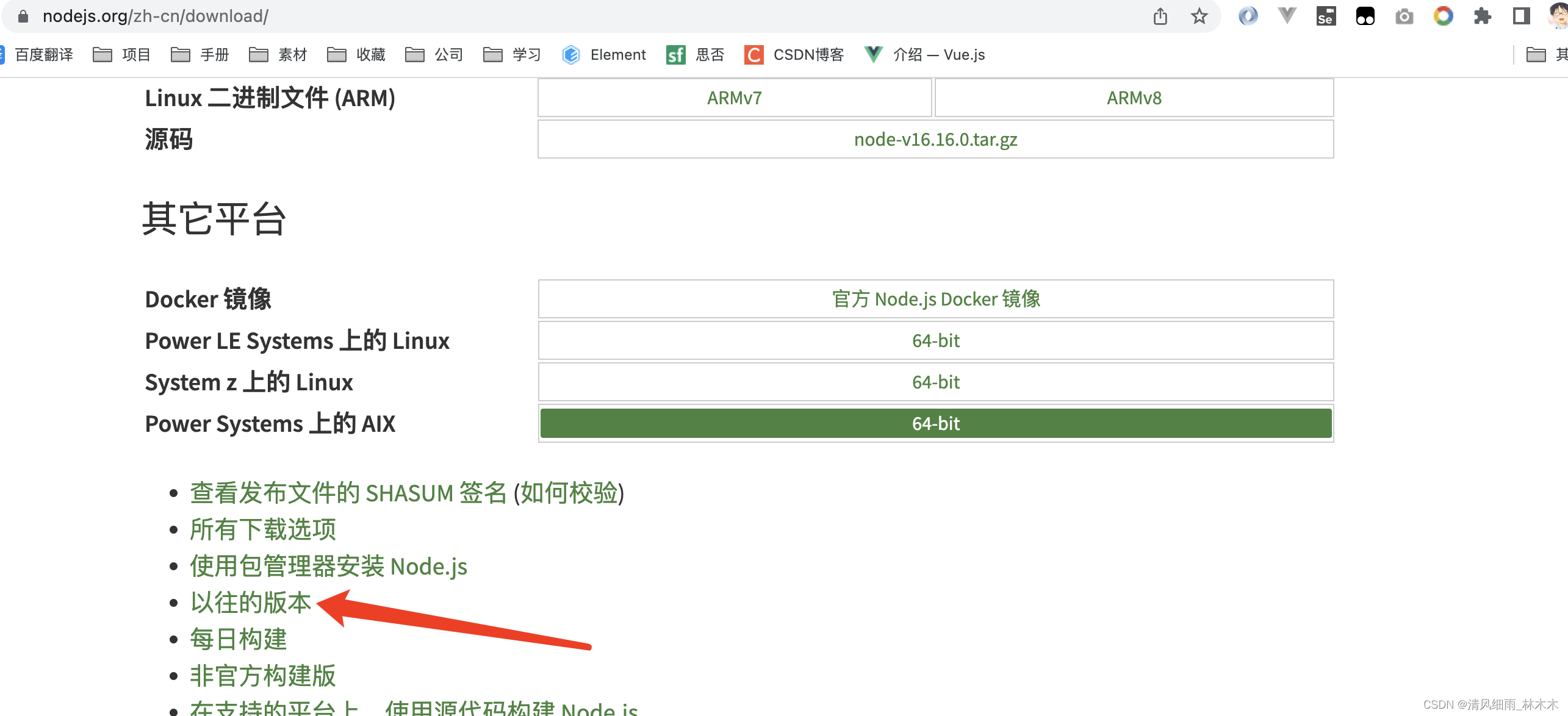Open the browser profile avatar
The width and height of the screenshot is (1568, 716).
(x=1556, y=16)
